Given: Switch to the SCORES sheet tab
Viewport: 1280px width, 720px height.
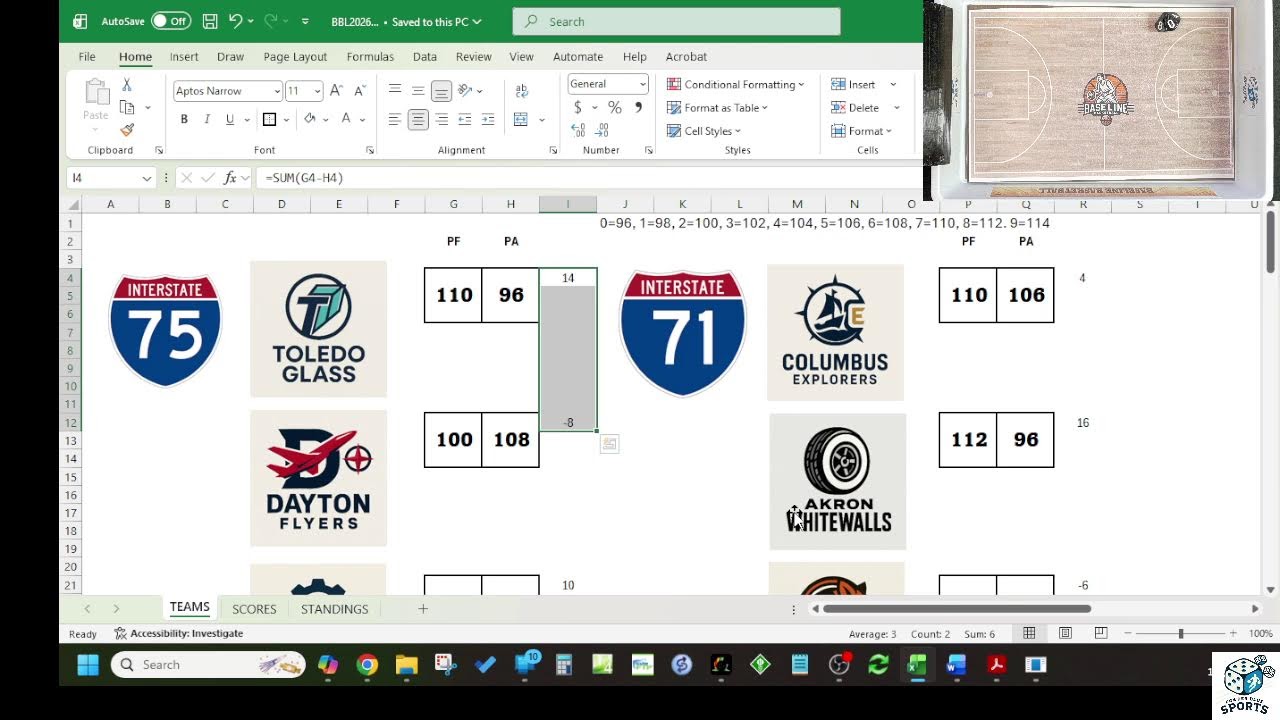Looking at the screenshot, I should click(254, 609).
